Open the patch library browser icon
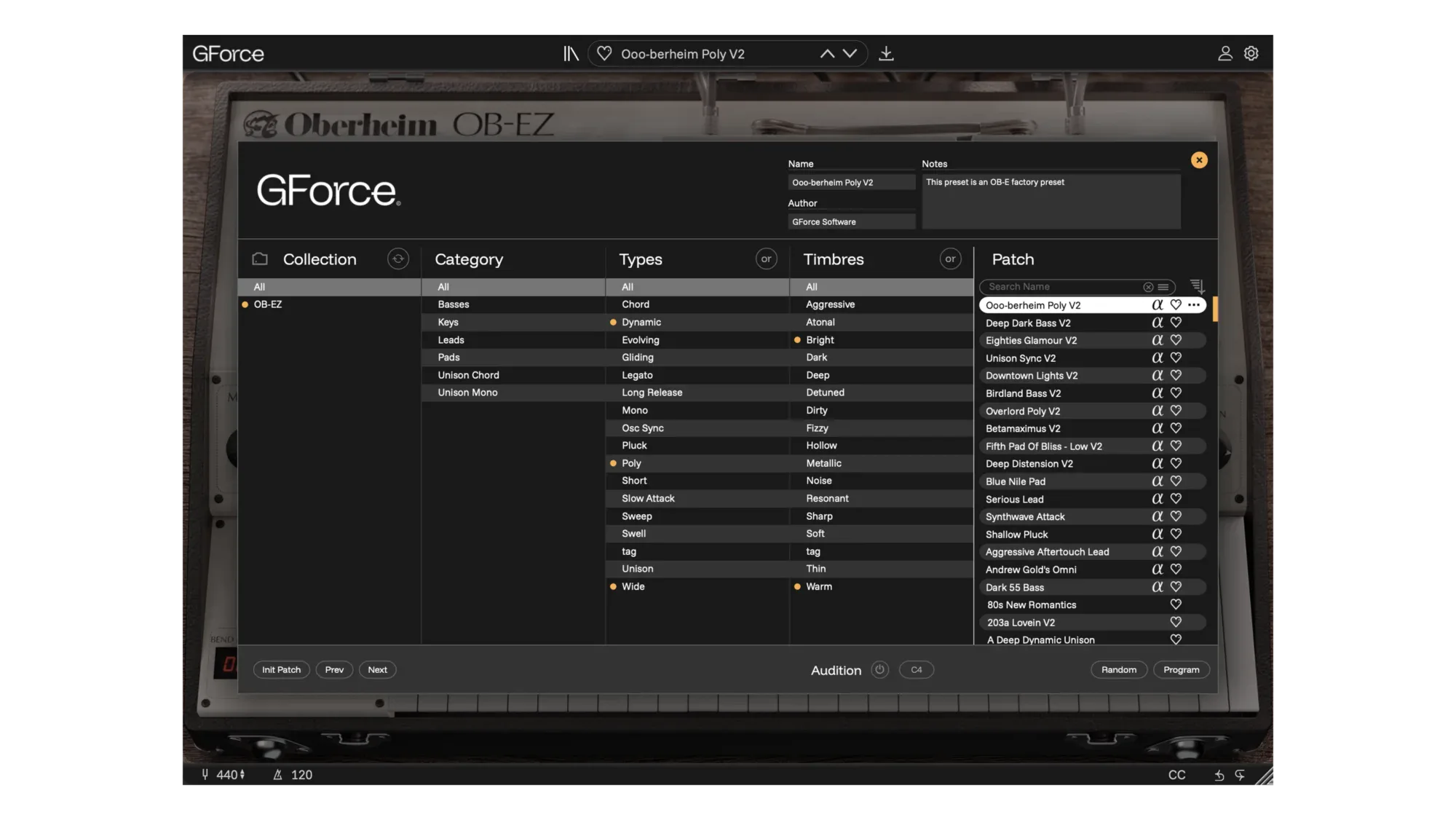Image resolution: width=1456 pixels, height=820 pixels. pos(571,54)
